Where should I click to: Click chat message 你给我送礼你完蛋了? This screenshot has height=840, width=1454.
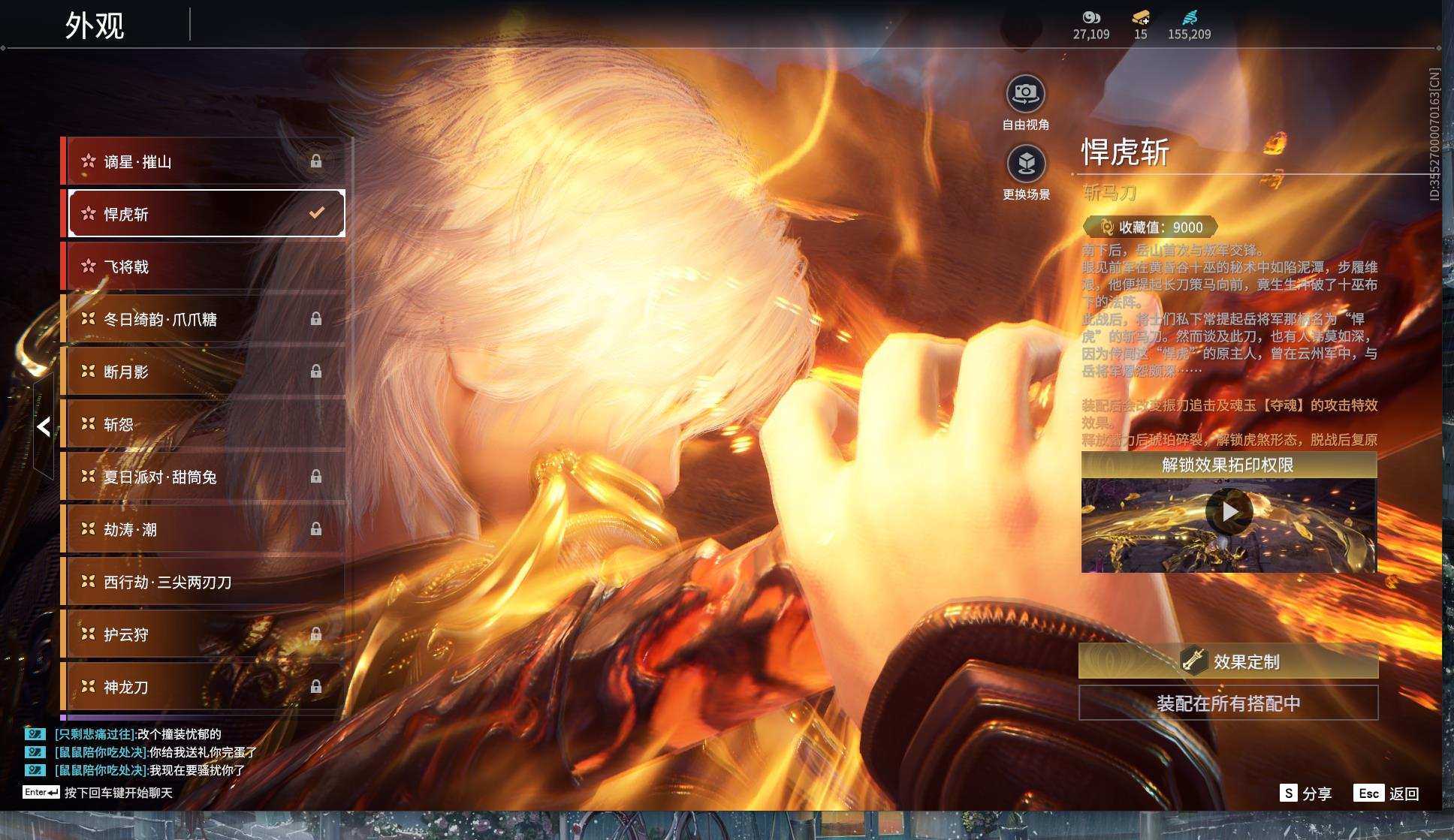[x=203, y=752]
